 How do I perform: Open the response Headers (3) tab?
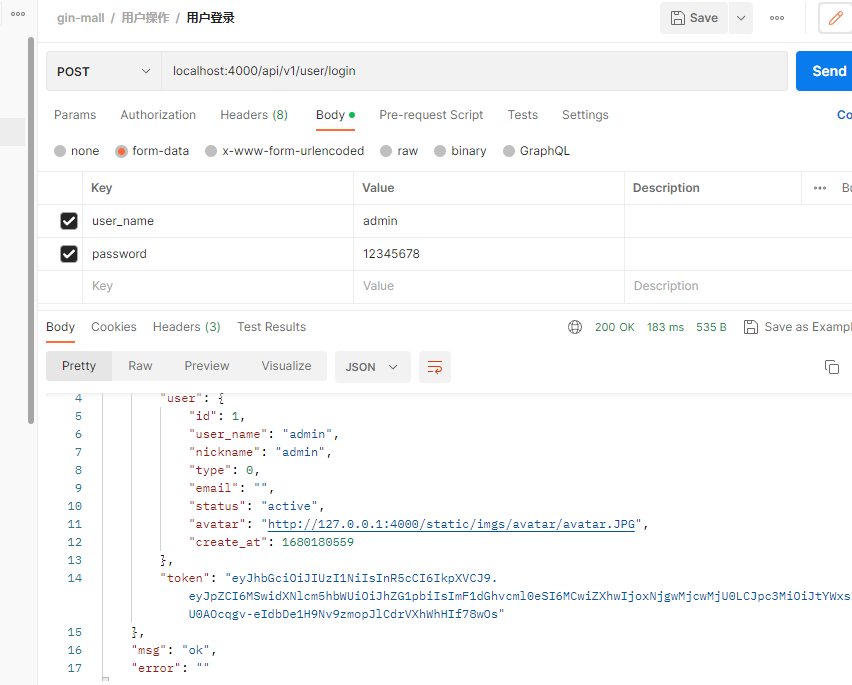point(186,327)
